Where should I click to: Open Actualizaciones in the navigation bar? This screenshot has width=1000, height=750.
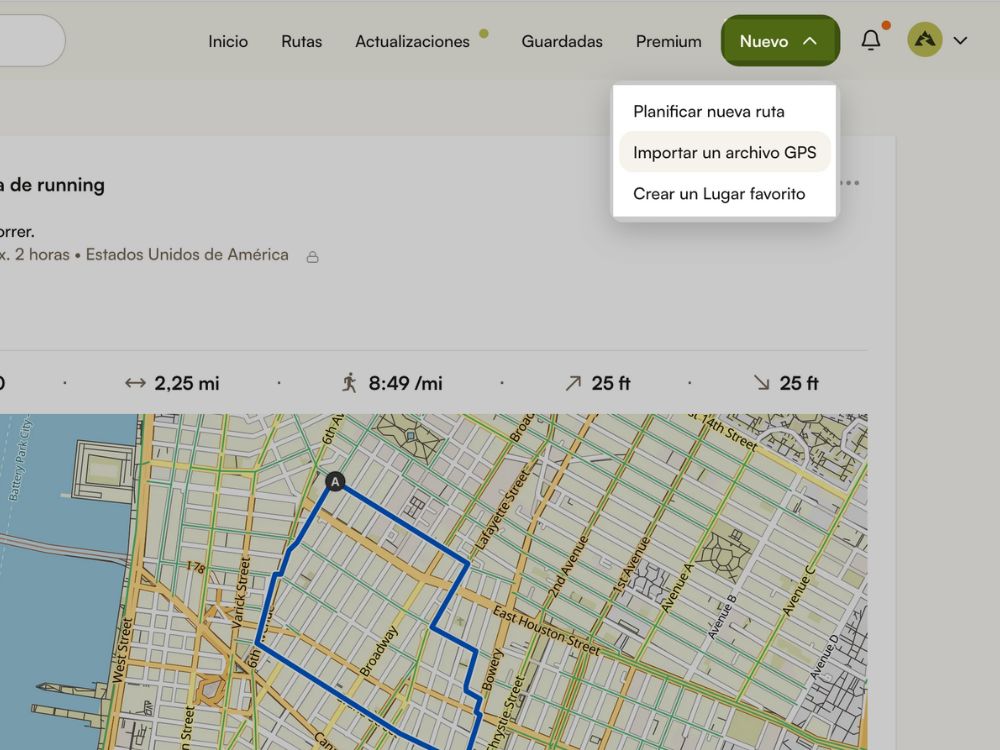pyautogui.click(x=412, y=41)
